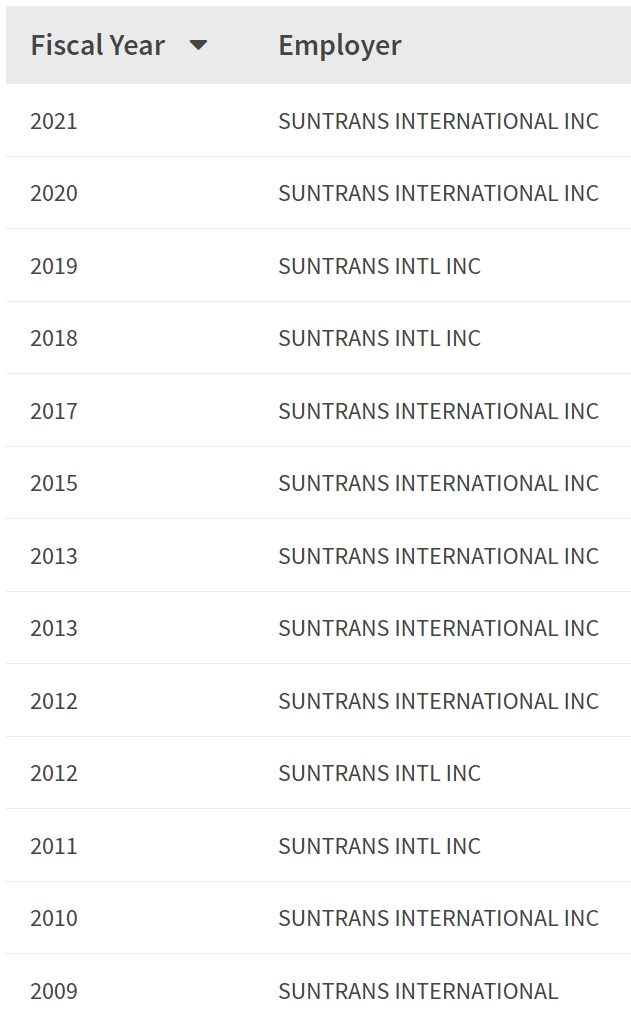The height and width of the screenshot is (1013, 631).
Task: Open the 2020 SUNTRANS INTERNATIONAL INC employer entry
Action: click(439, 193)
